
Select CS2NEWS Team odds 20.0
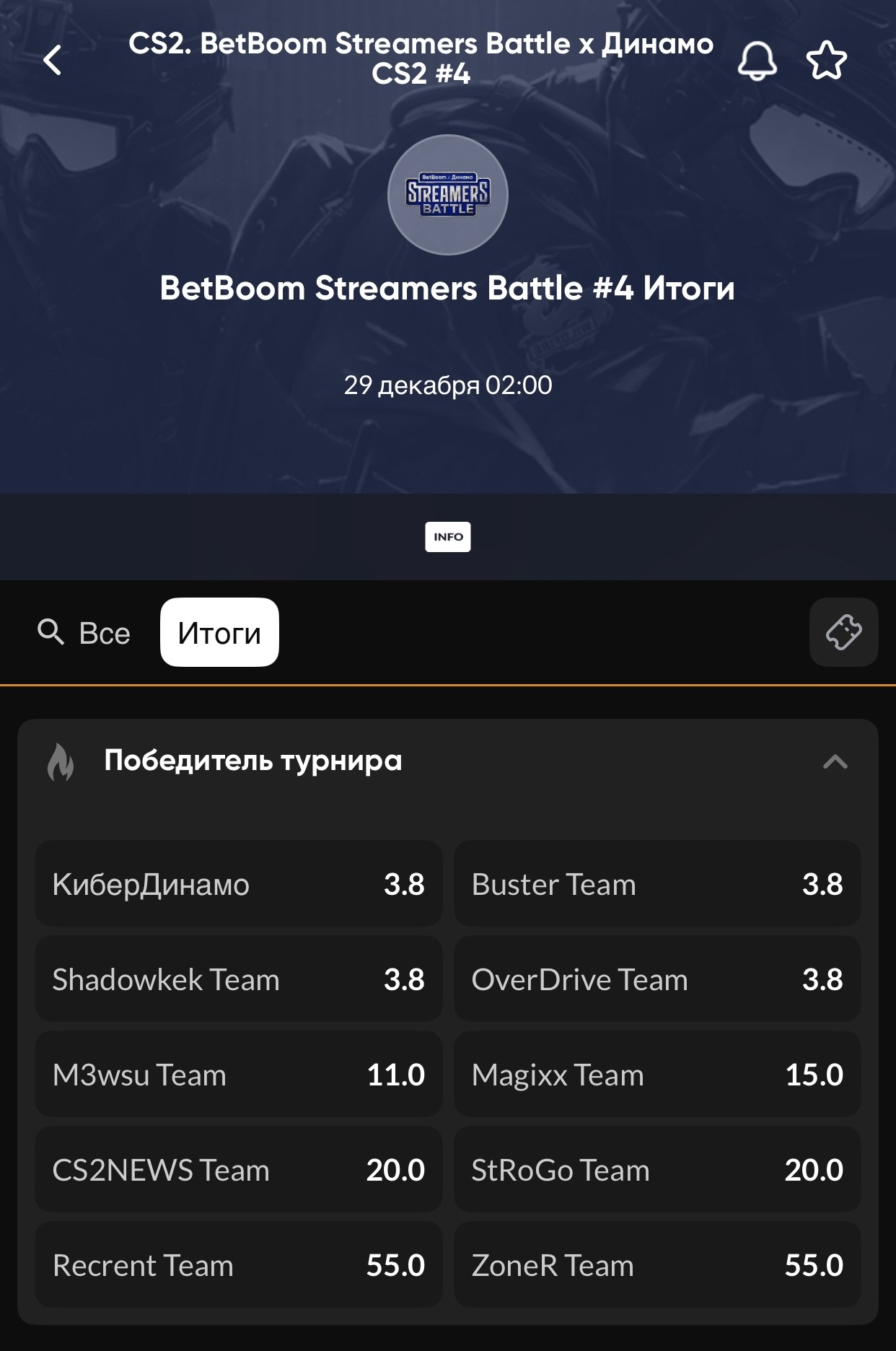pyautogui.click(x=238, y=1170)
